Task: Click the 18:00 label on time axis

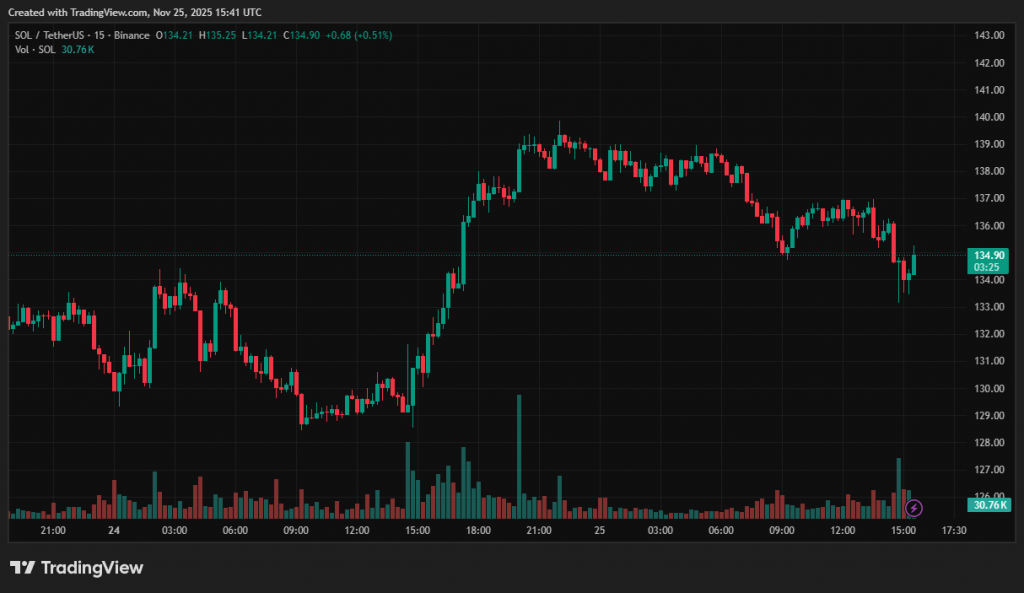Action: (478, 530)
